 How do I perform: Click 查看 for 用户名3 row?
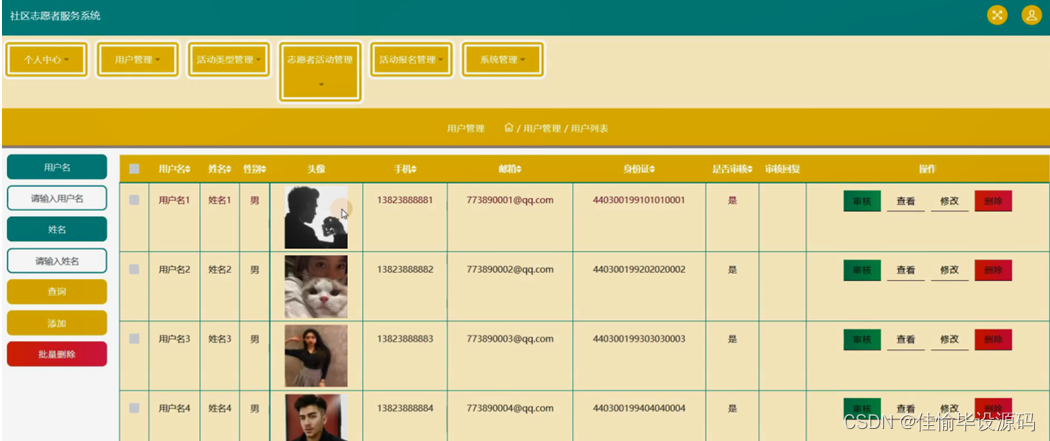[x=906, y=340]
